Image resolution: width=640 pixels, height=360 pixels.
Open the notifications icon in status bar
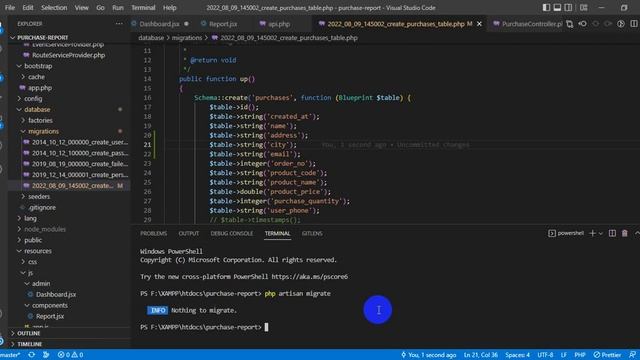point(632,355)
